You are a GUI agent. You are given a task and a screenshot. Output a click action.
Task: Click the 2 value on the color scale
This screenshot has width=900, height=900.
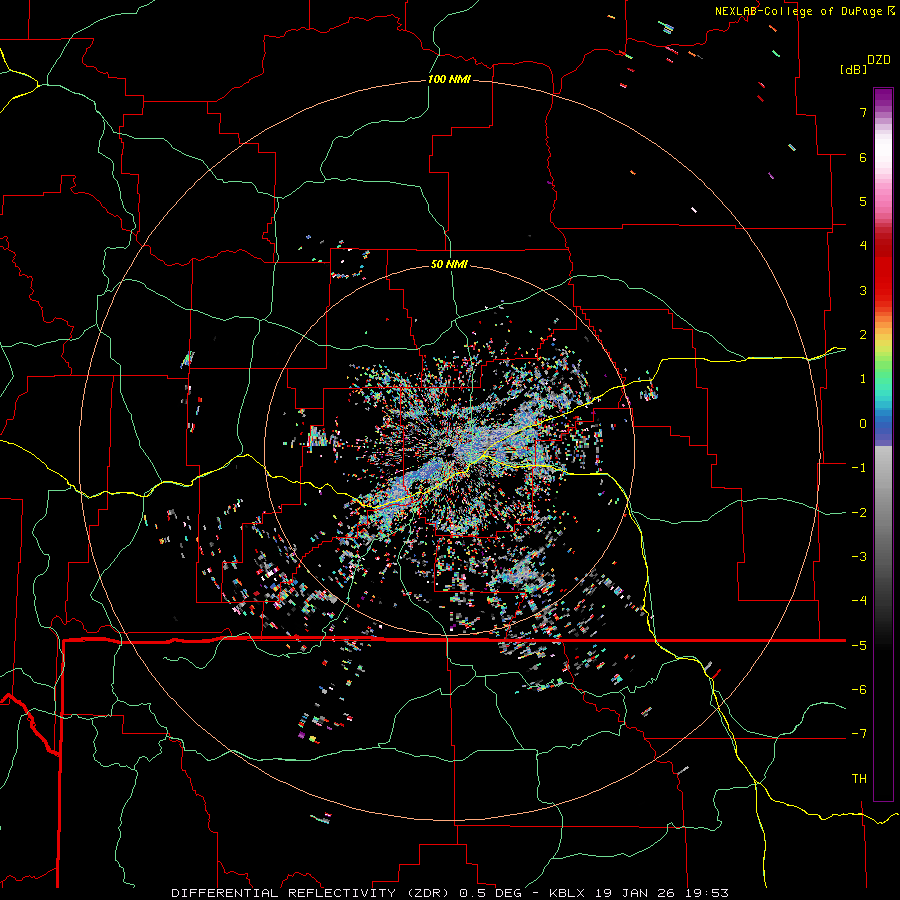(x=863, y=335)
